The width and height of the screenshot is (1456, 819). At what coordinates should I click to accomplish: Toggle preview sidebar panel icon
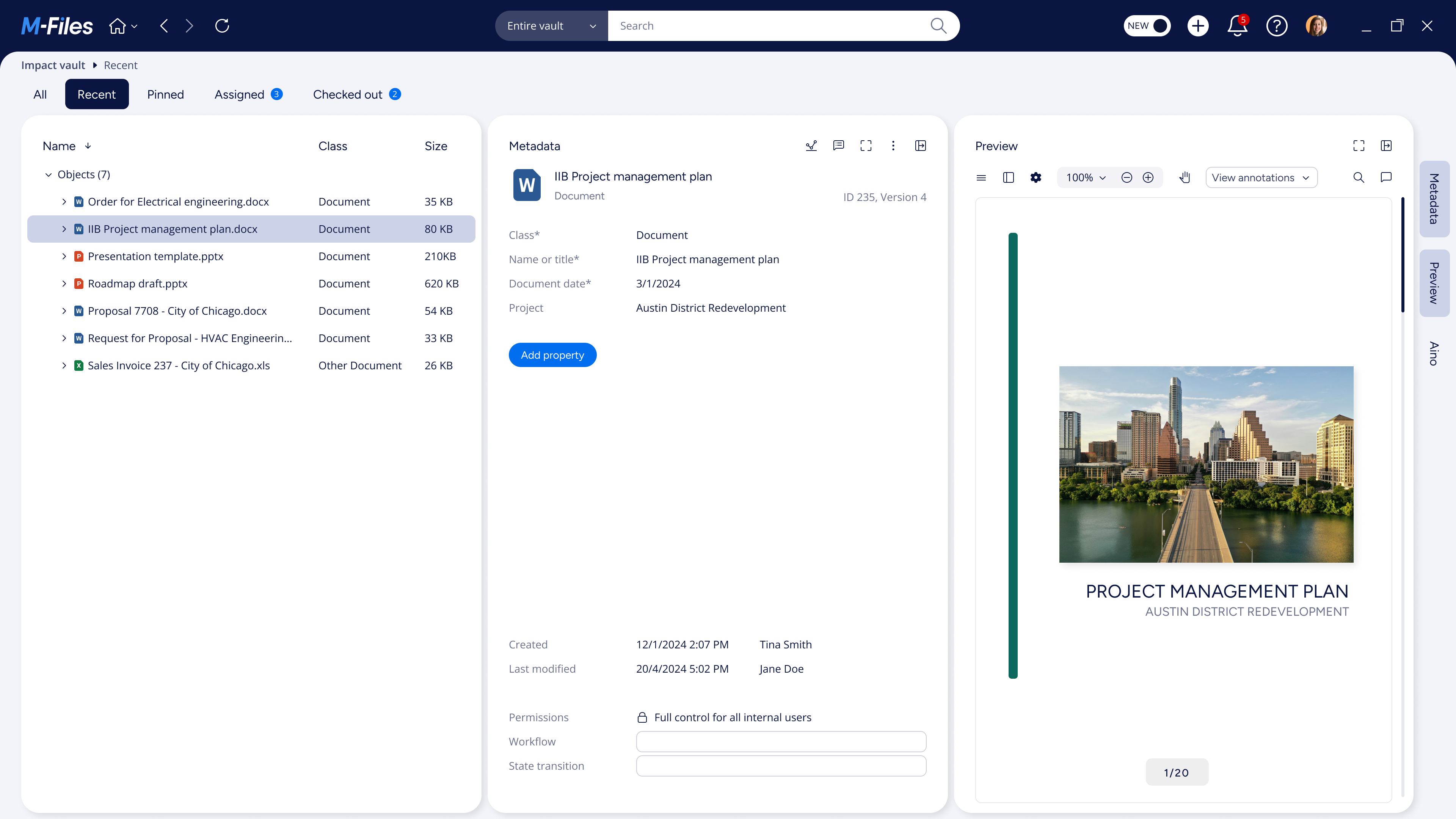(1008, 177)
